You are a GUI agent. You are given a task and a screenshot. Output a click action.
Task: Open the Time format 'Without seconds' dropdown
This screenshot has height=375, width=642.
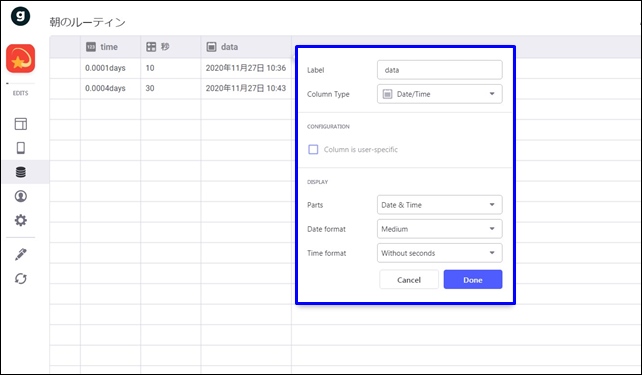(x=439, y=253)
